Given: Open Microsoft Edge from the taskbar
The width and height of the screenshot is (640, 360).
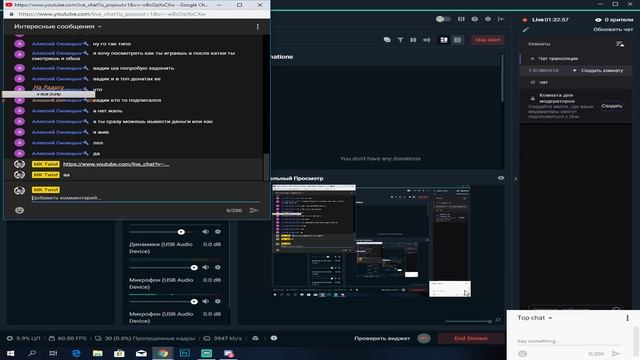Looking at the screenshot, I should 76,353.
